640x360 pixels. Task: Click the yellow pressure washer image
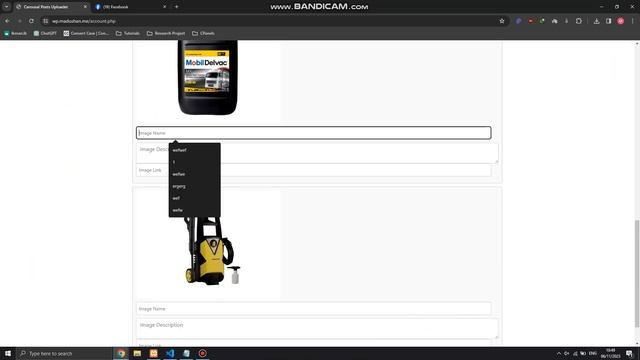click(212, 251)
